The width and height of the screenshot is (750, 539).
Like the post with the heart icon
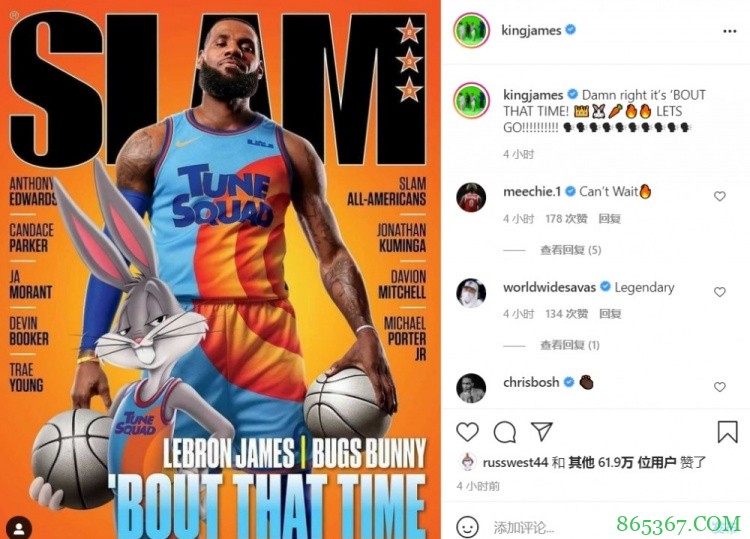467,432
